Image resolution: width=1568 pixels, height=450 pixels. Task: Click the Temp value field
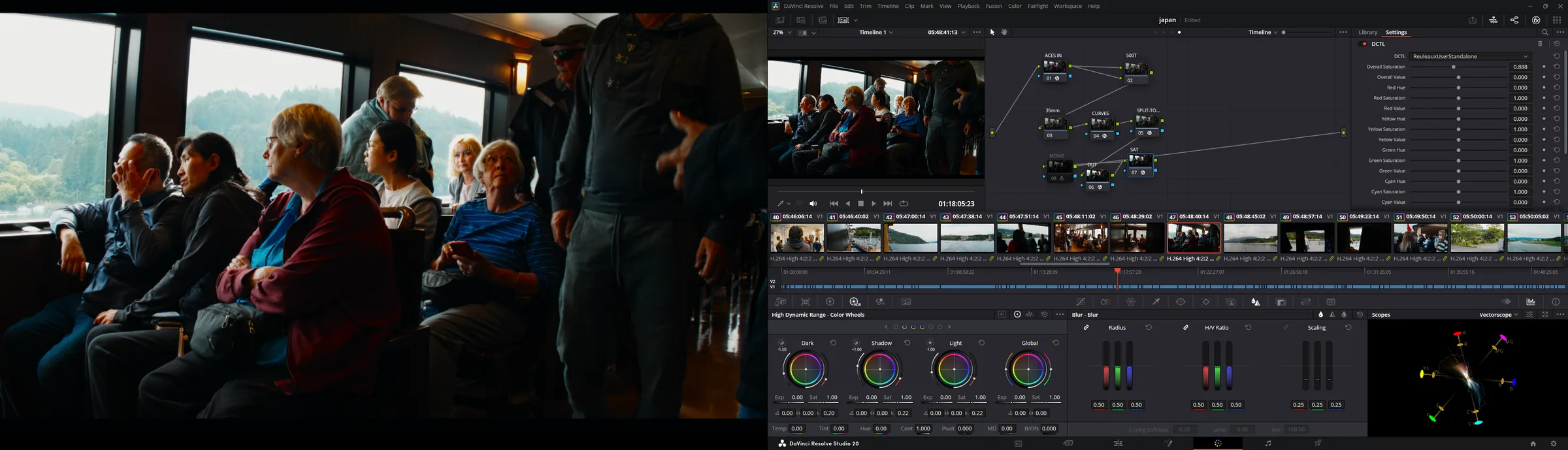click(797, 429)
